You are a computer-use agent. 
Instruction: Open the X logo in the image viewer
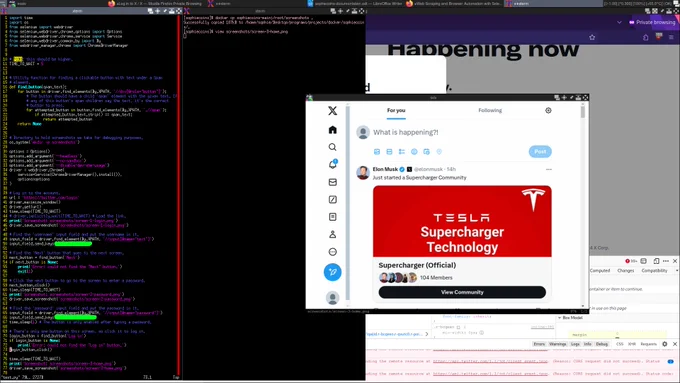coord(333,111)
